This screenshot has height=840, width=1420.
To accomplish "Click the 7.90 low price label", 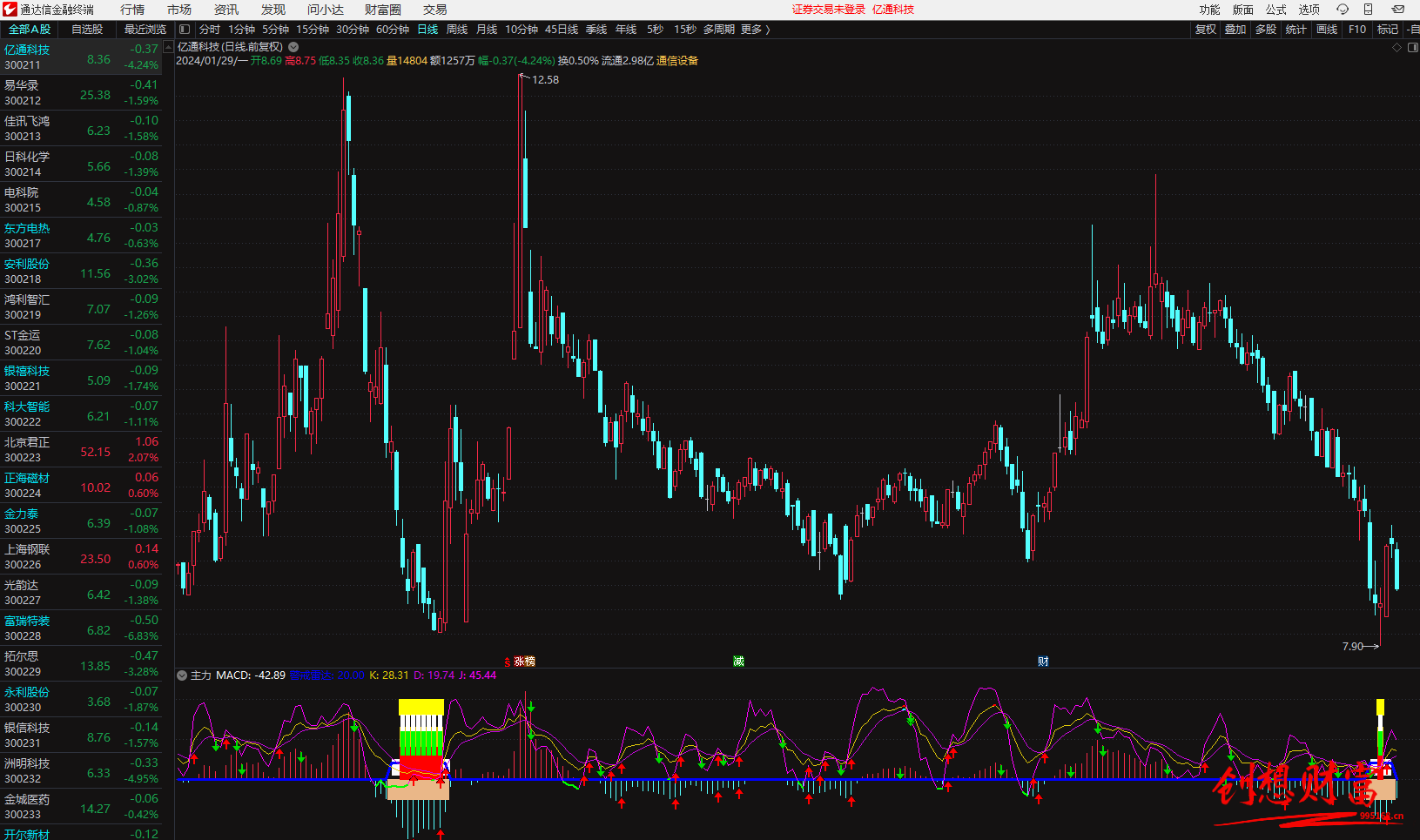I will 1352,647.
